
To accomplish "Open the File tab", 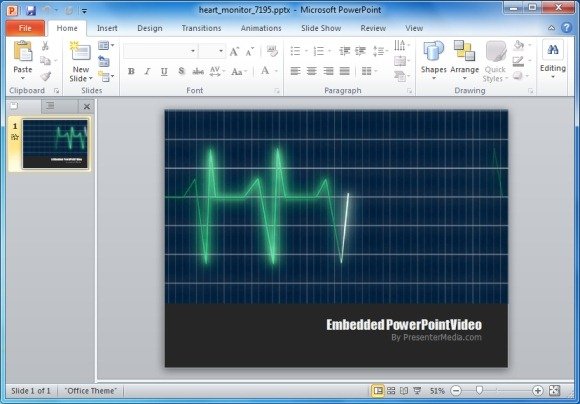I will [x=25, y=28].
